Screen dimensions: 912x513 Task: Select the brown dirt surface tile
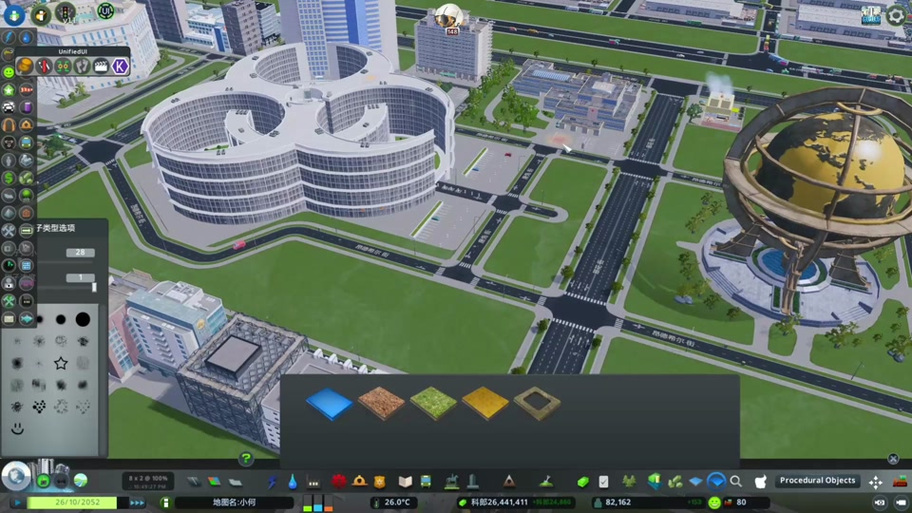click(x=382, y=403)
